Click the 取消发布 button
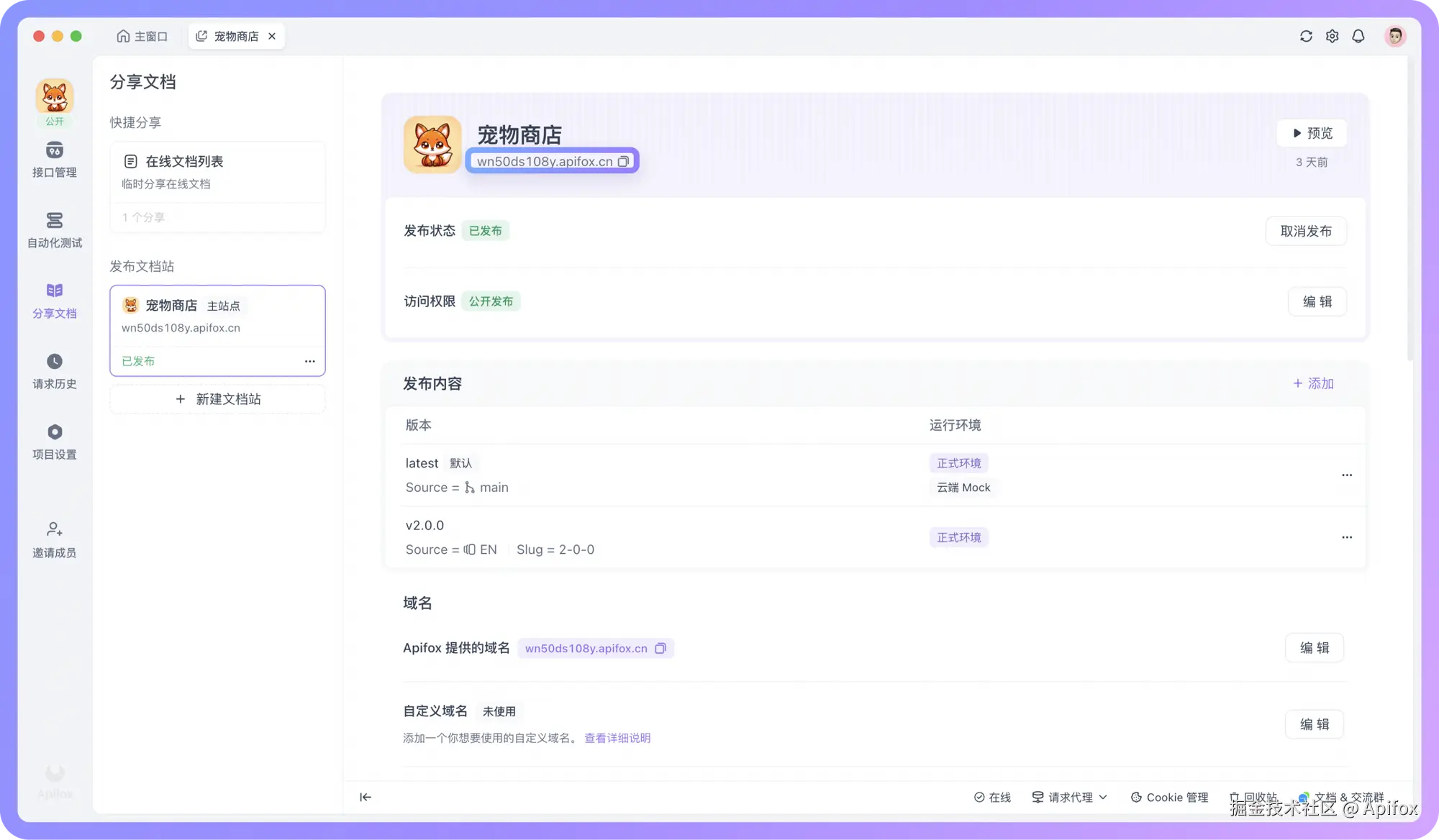The height and width of the screenshot is (840, 1439). click(1305, 231)
